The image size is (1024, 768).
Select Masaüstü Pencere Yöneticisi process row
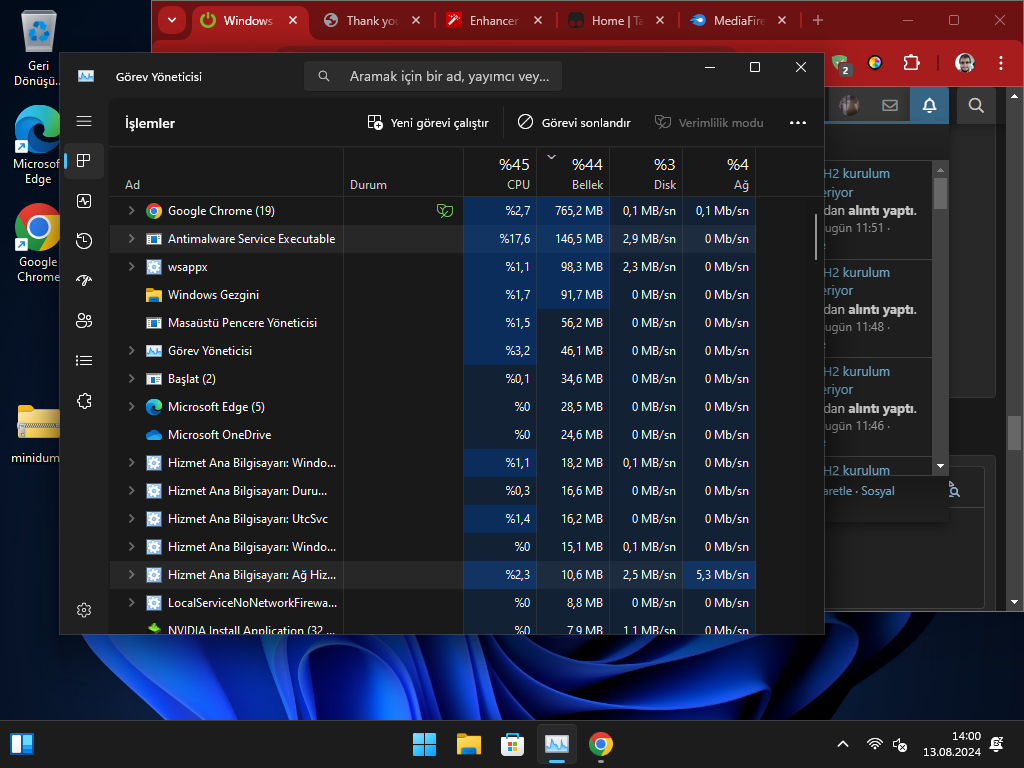pos(432,323)
